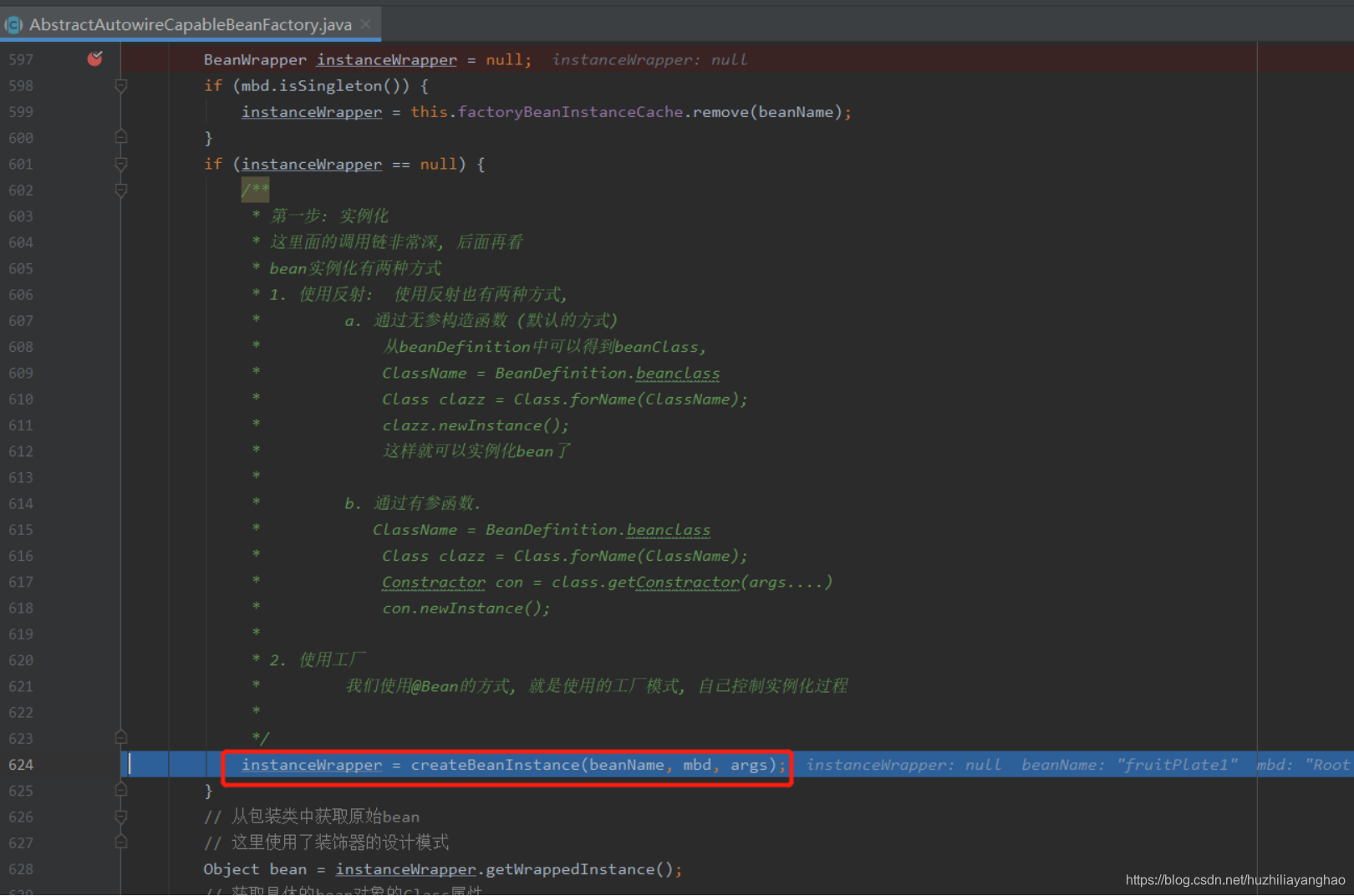Click mbd argument in createBeanInstance call

point(697,765)
